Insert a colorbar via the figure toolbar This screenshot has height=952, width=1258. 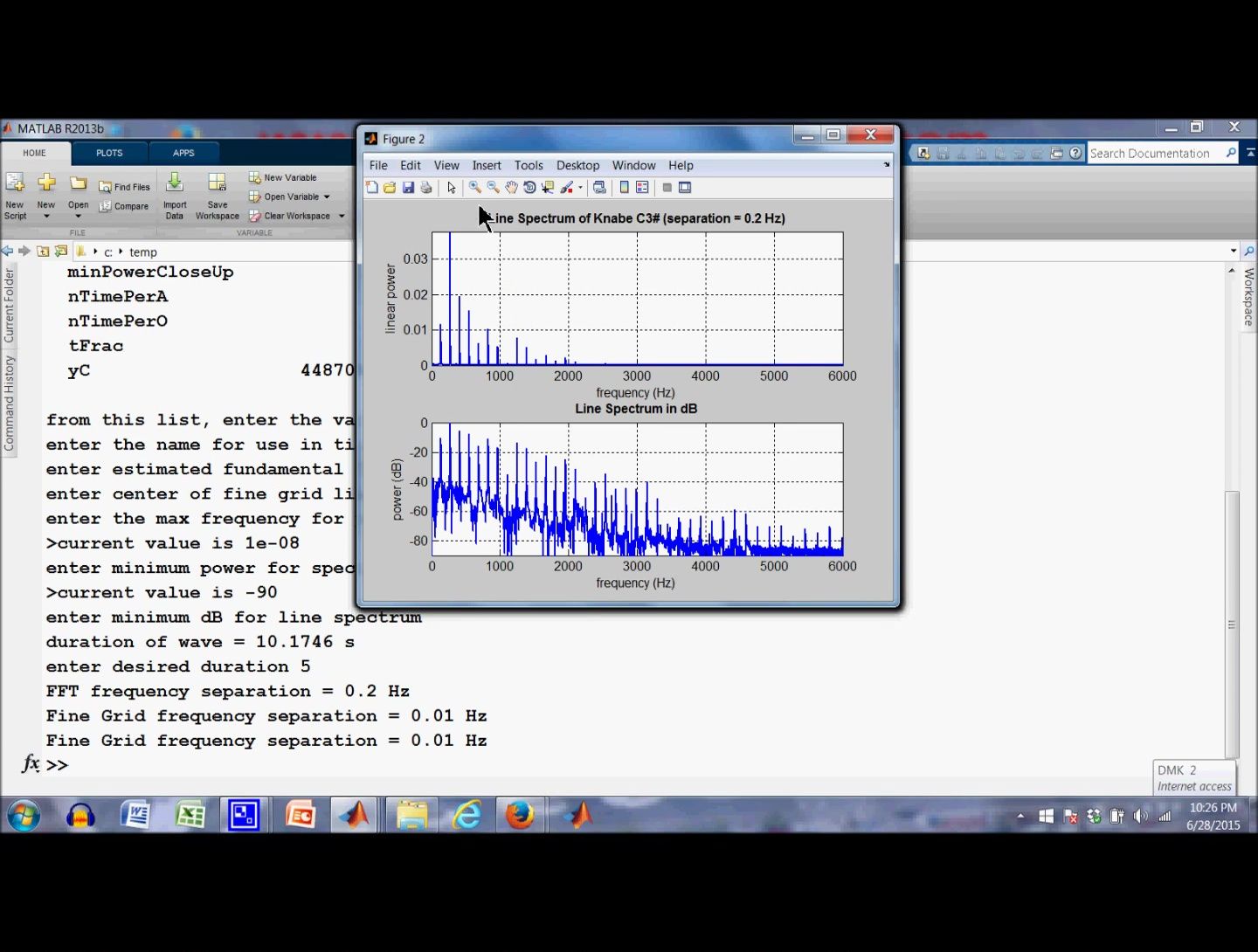tap(624, 188)
